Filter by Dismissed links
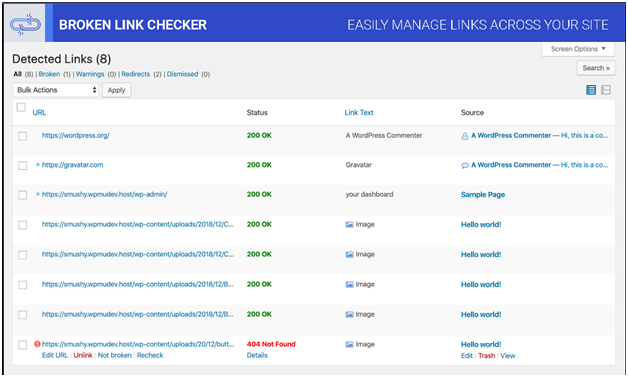Viewport: 628px width, 377px height. (182, 74)
